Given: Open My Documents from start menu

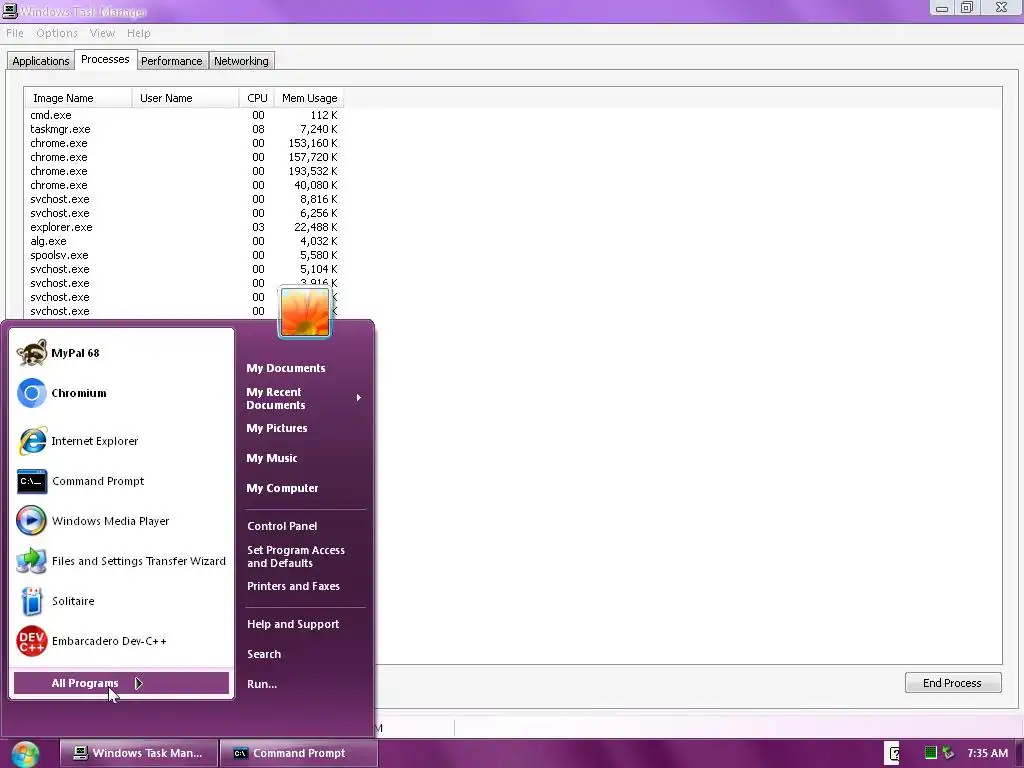Looking at the screenshot, I should click(x=285, y=368).
